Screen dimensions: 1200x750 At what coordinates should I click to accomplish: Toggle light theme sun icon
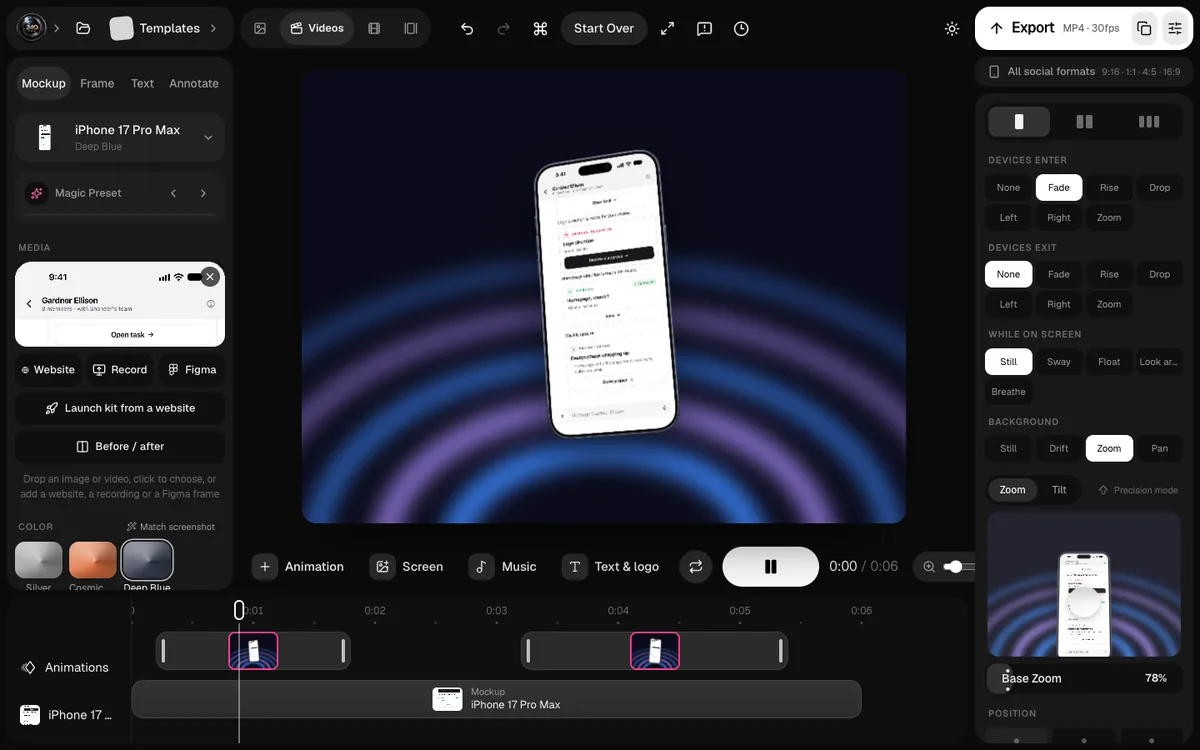click(952, 28)
